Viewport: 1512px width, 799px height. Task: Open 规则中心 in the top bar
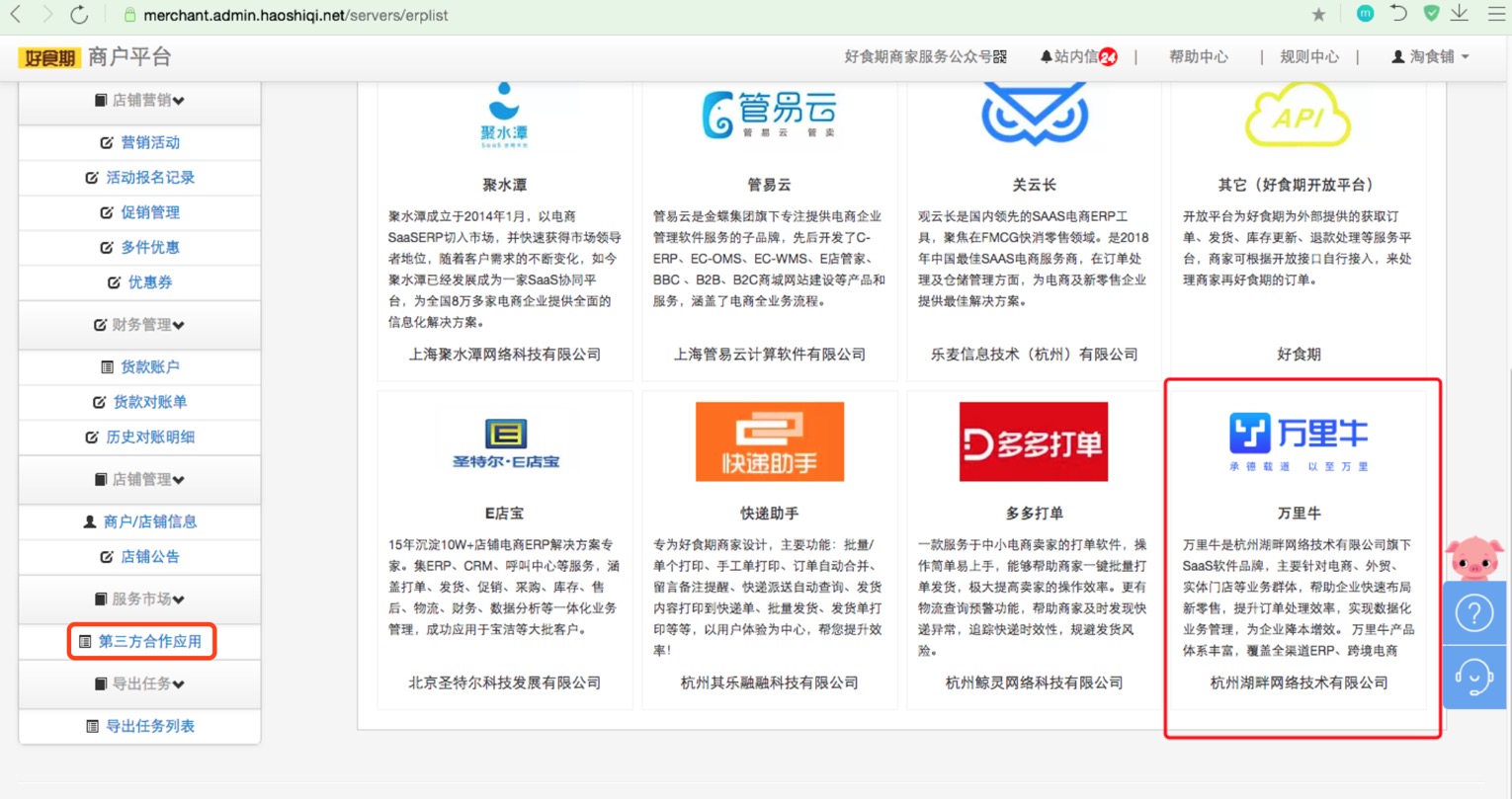click(x=1309, y=56)
